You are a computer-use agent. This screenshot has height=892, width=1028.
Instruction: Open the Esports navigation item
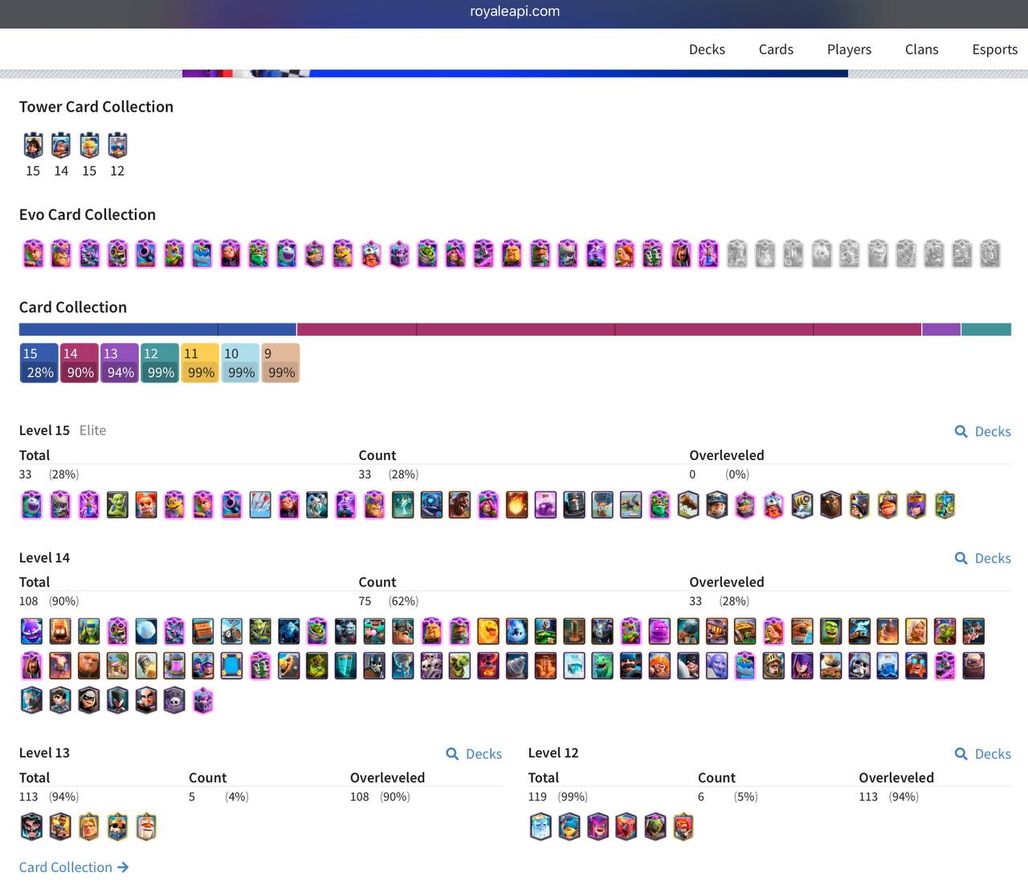click(995, 49)
